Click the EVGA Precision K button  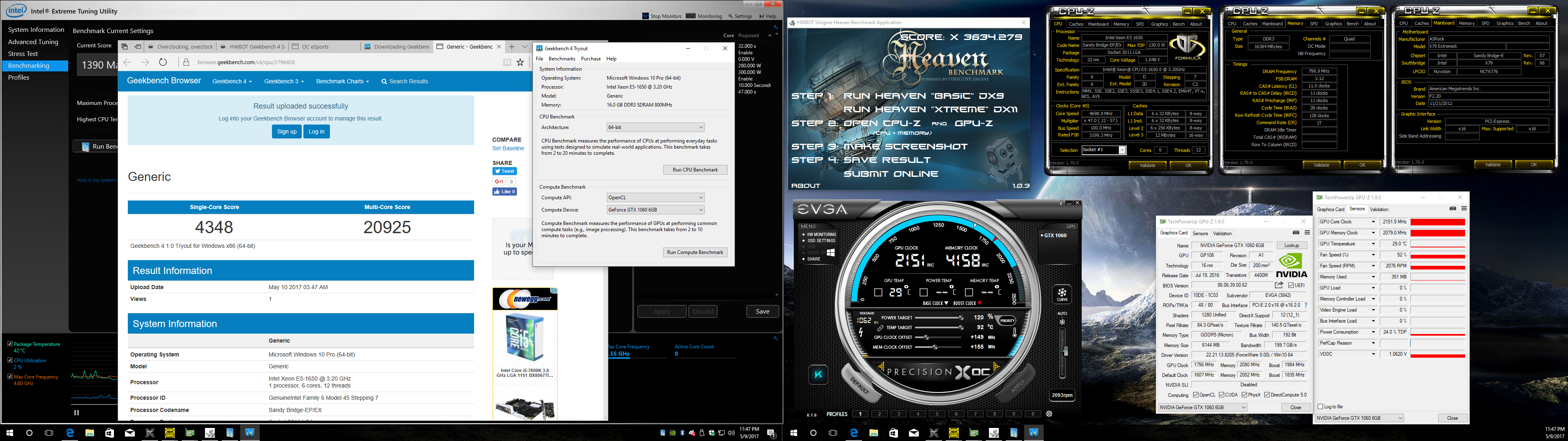tap(818, 374)
